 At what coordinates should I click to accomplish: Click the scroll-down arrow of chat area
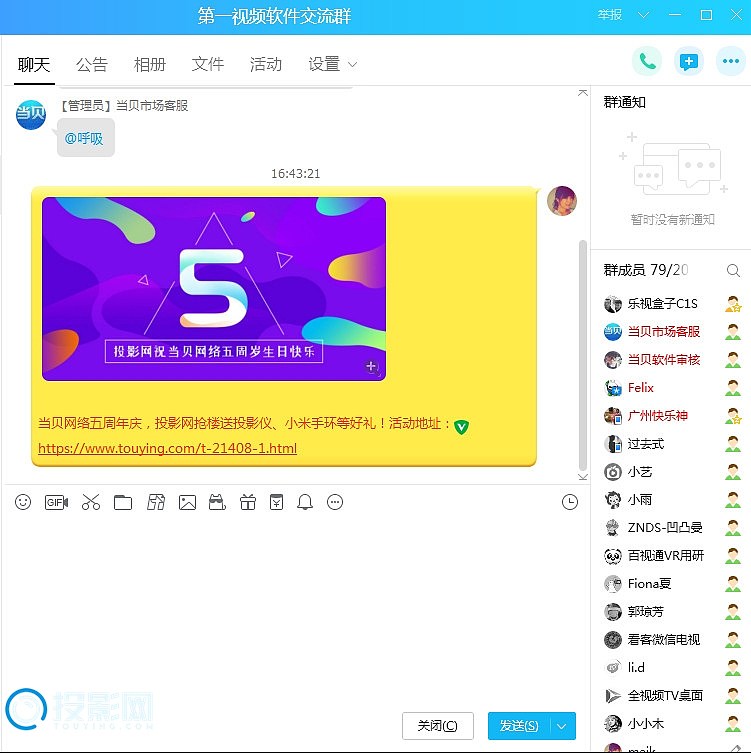click(x=583, y=477)
